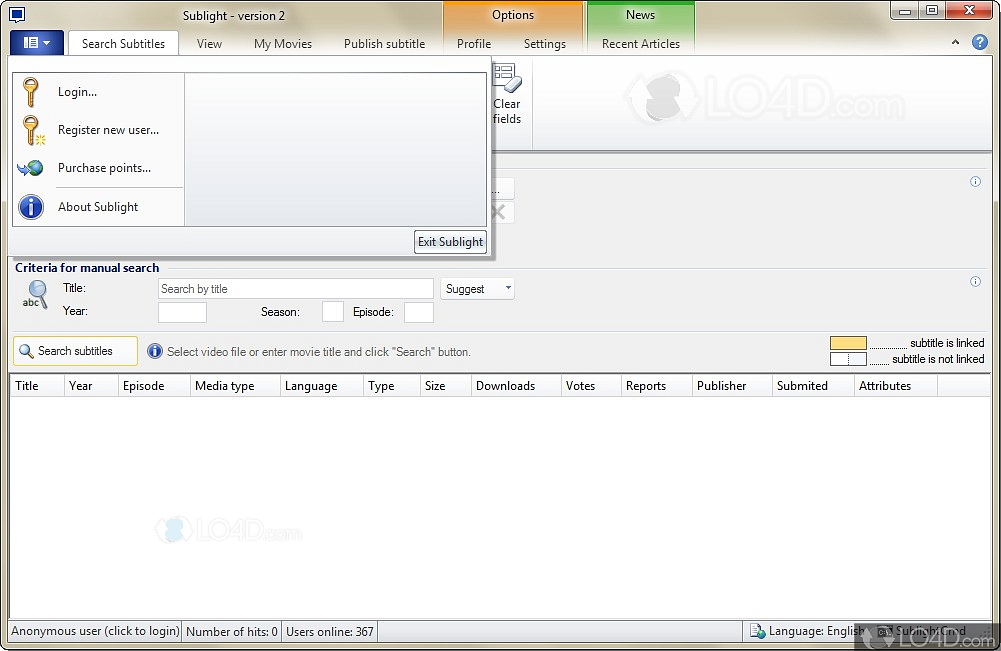Open the blue application menu dropdown
Image resolution: width=1001 pixels, height=651 pixels.
pos(36,43)
